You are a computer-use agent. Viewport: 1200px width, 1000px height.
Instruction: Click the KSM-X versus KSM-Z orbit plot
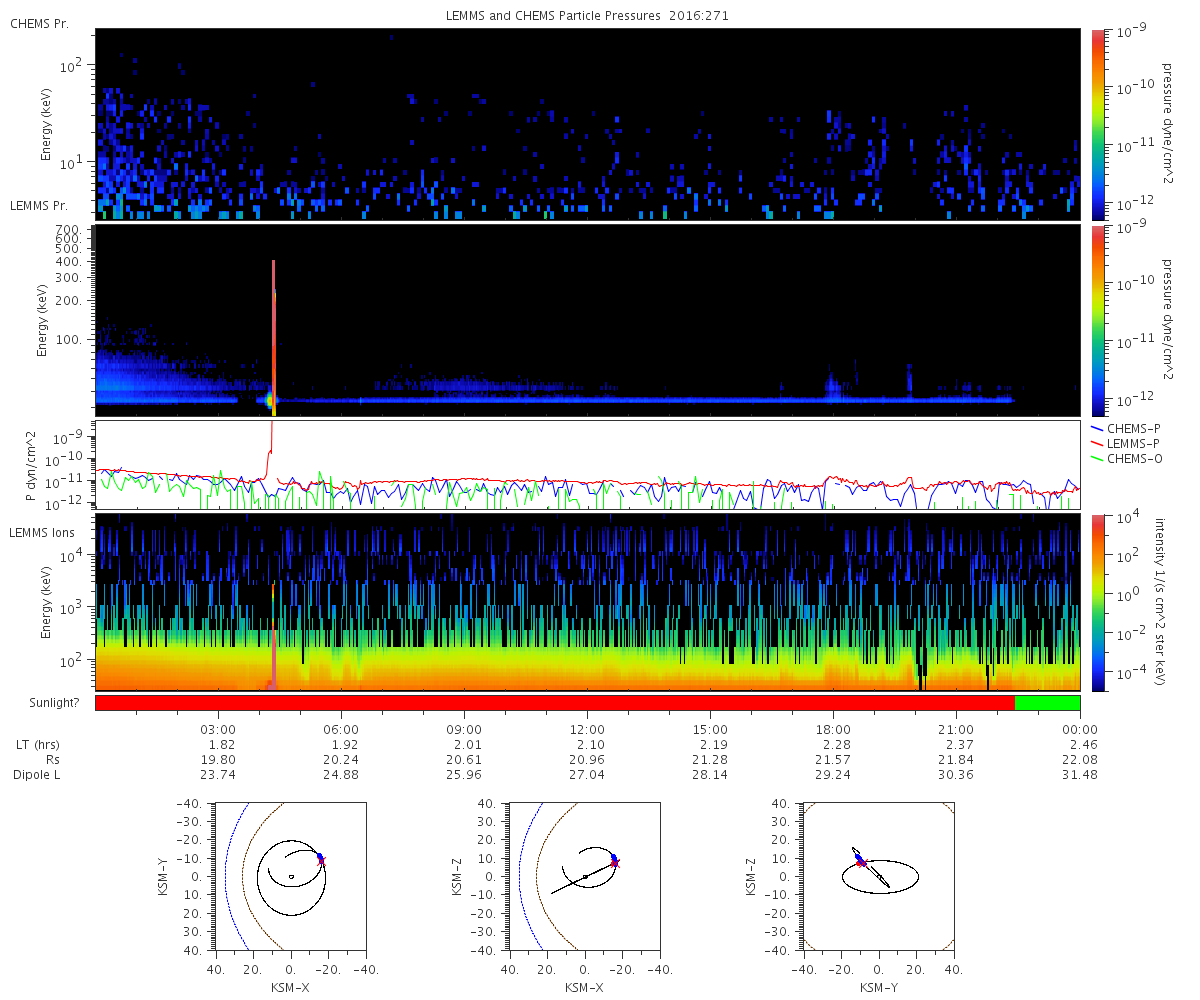pos(585,877)
